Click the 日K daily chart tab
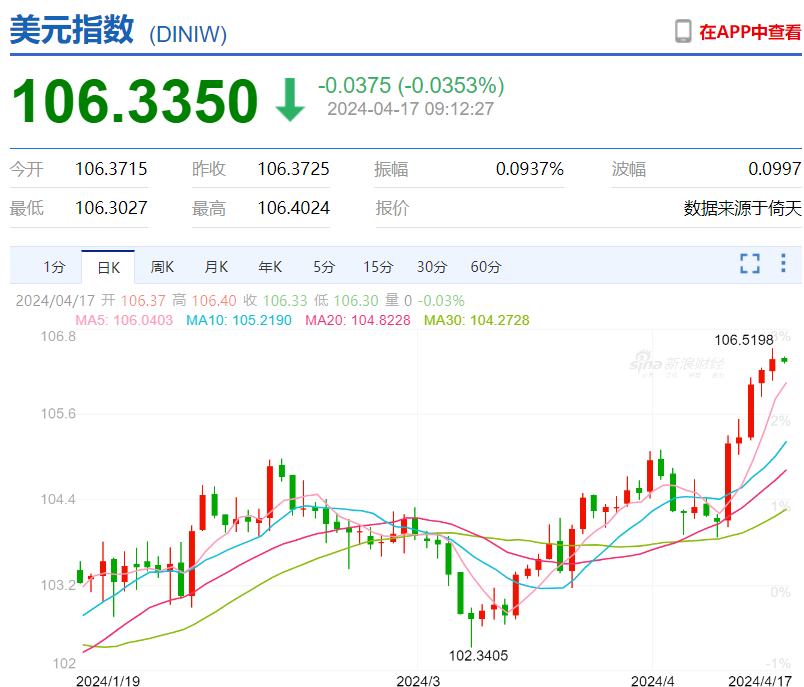Screen dimensions: 804x687 click(x=107, y=267)
